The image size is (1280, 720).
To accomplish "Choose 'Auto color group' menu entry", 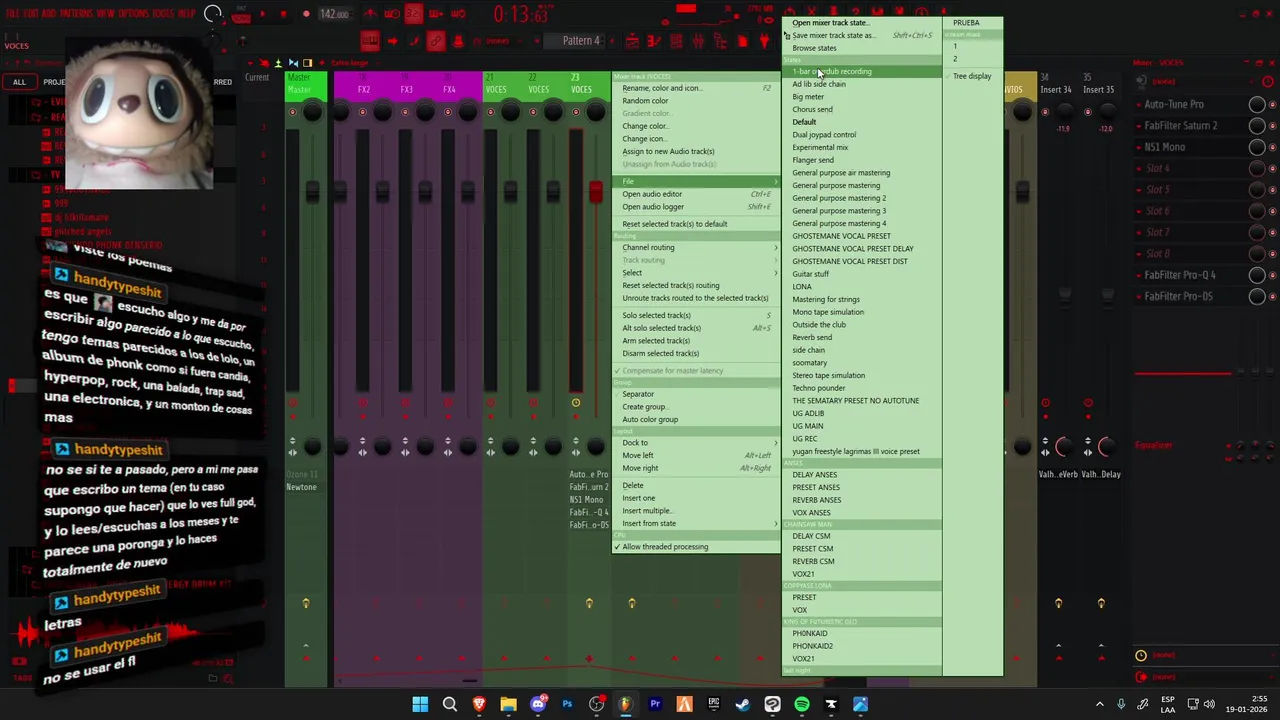I will 695,419.
